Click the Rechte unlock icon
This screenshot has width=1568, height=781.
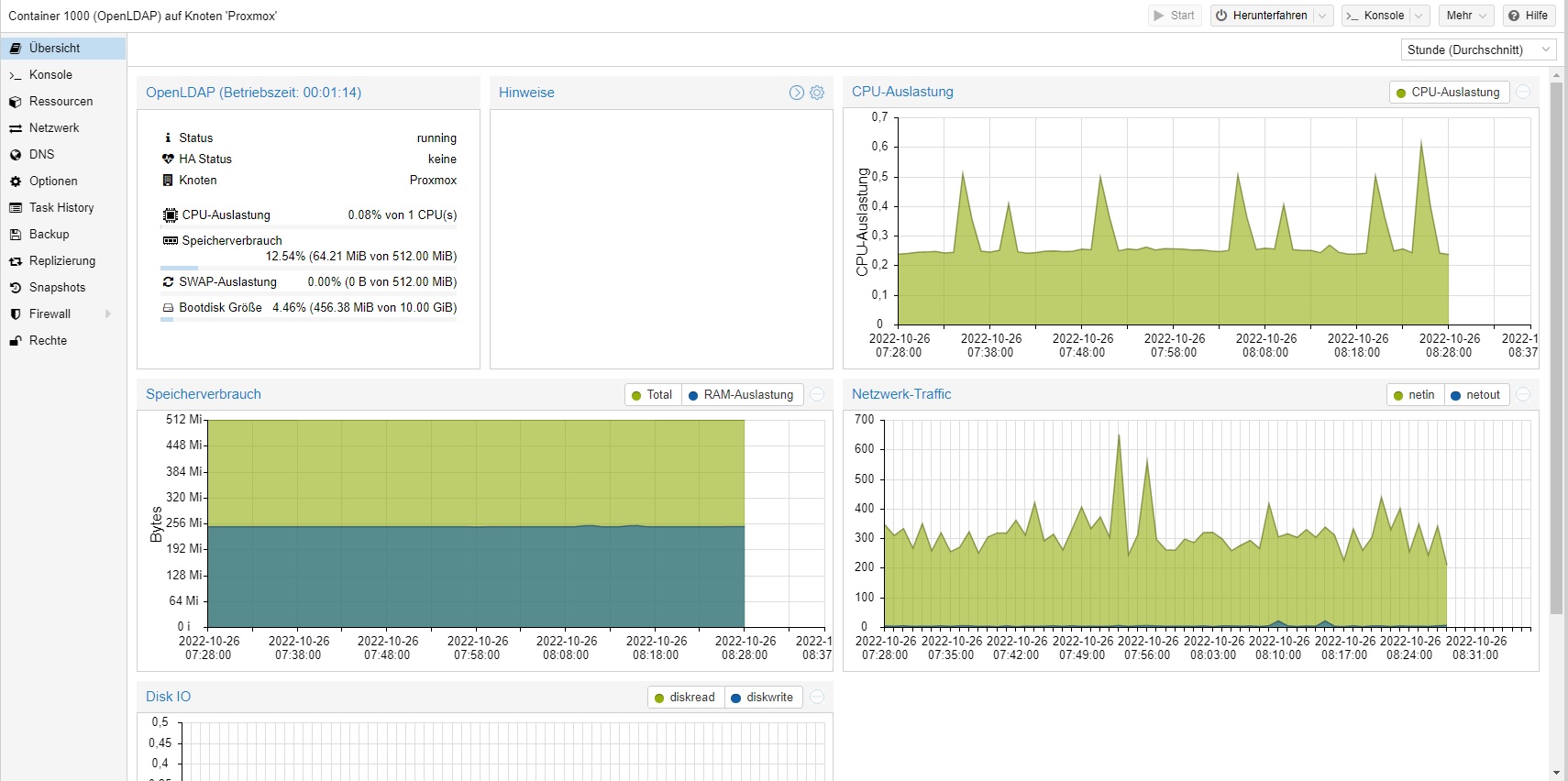16,341
